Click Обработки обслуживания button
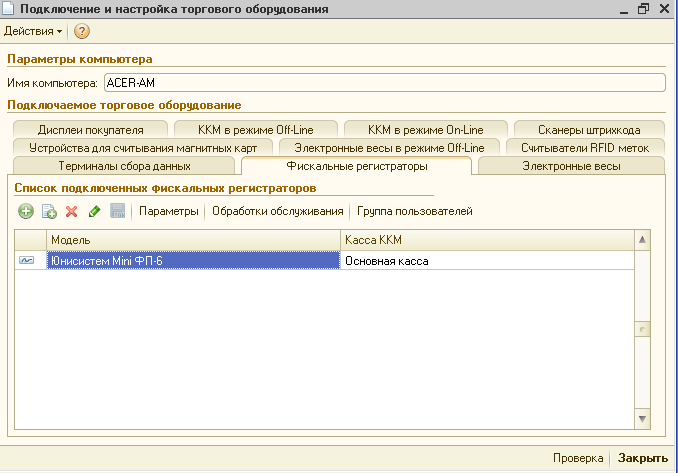The width and height of the screenshot is (678, 473). tap(278, 211)
